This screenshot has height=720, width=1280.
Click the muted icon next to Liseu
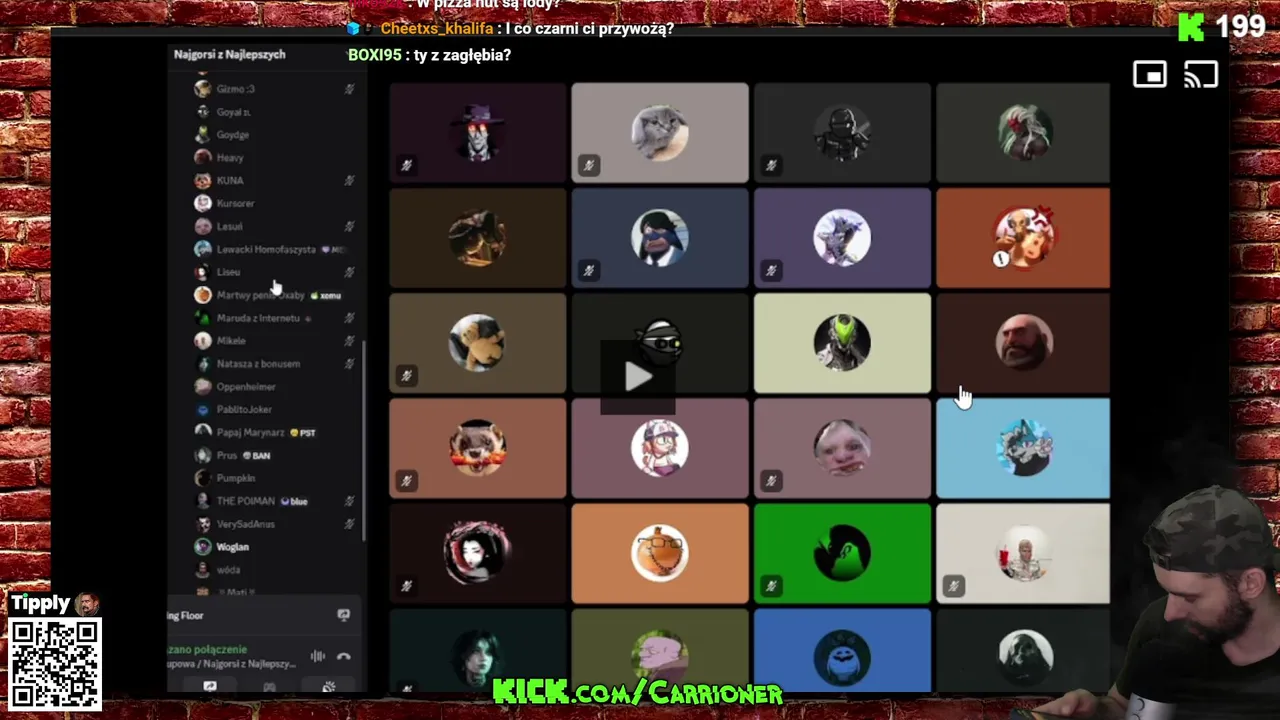point(349,272)
